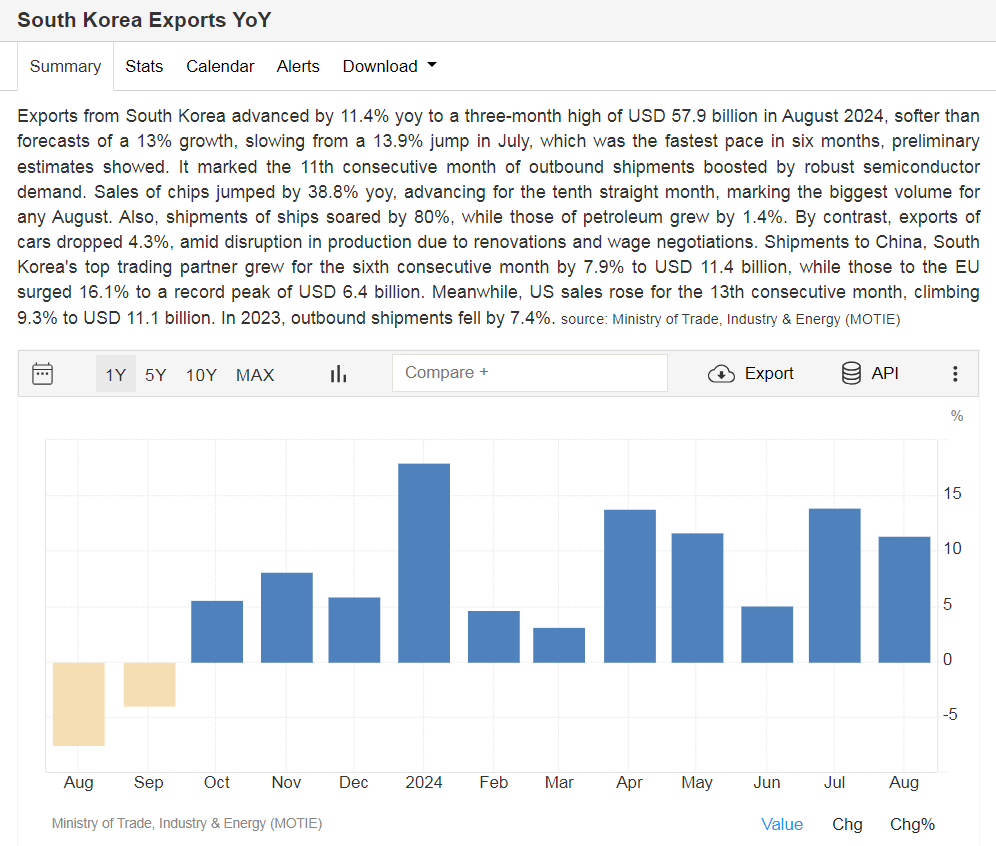Viewport: 996px width, 846px height.
Task: Switch chart to 10Y range
Action: pos(201,375)
